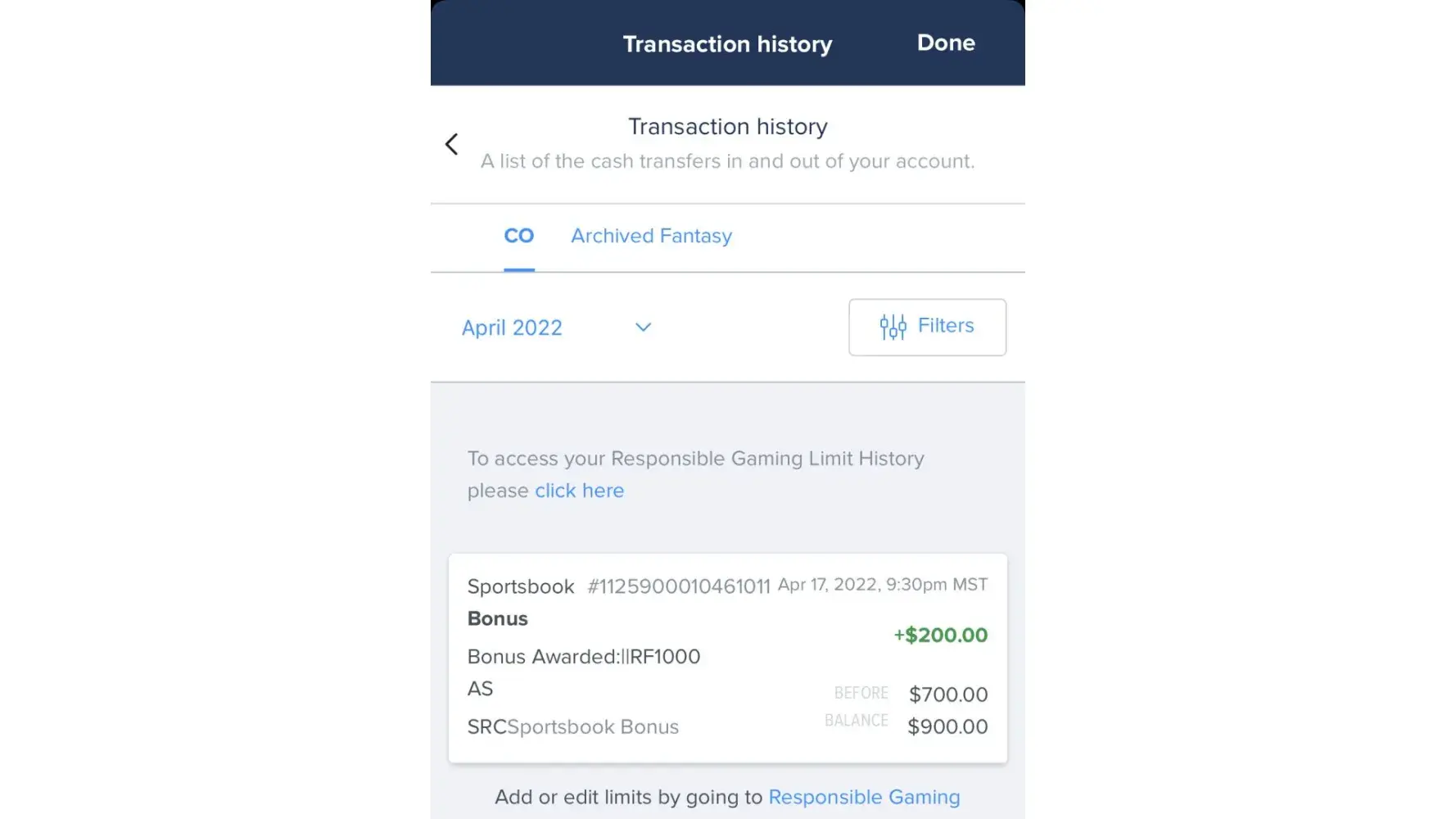Select the Sportsbook transaction label
1456x819 pixels.
(521, 586)
